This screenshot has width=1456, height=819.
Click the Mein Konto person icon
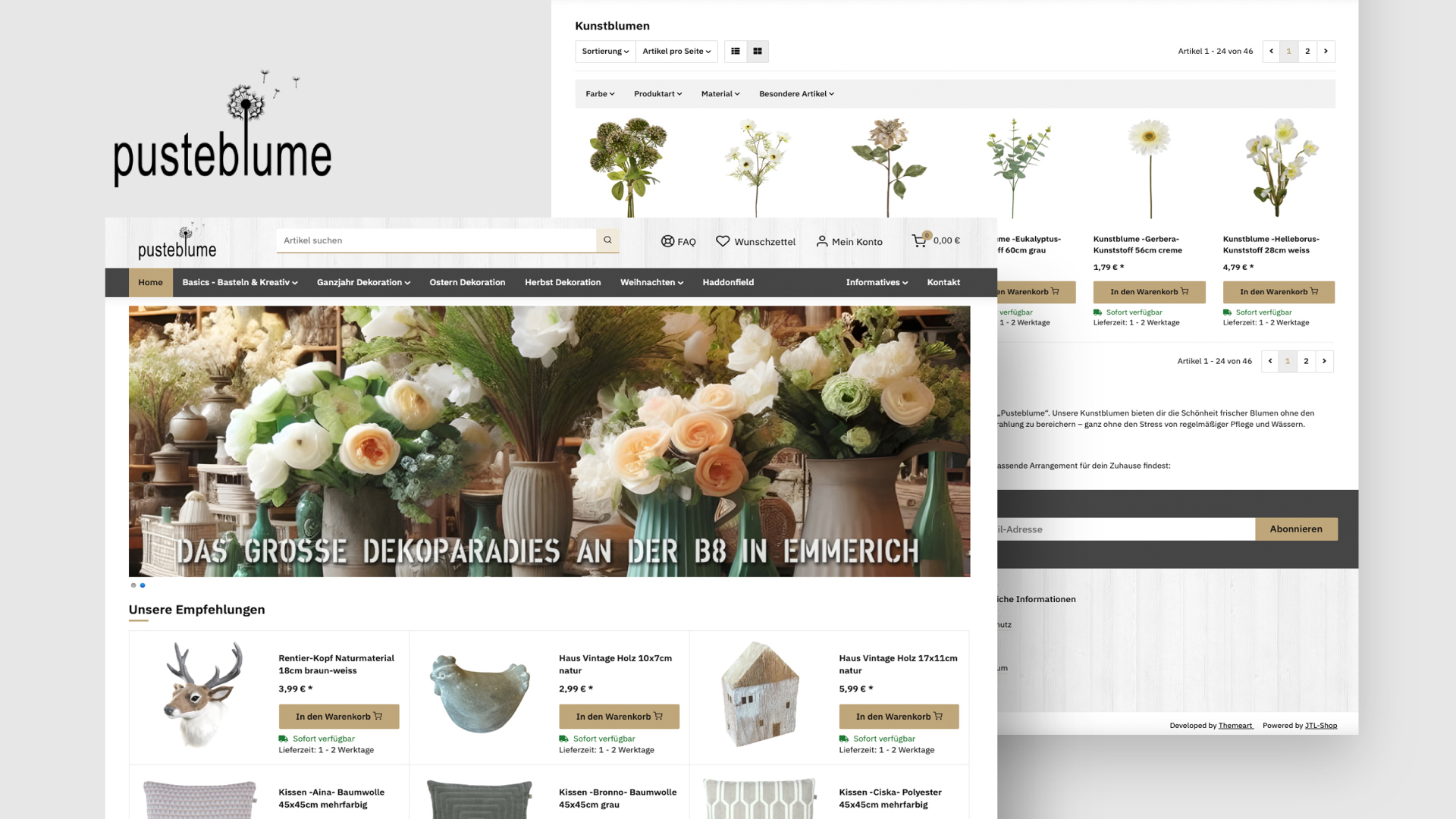tap(822, 241)
